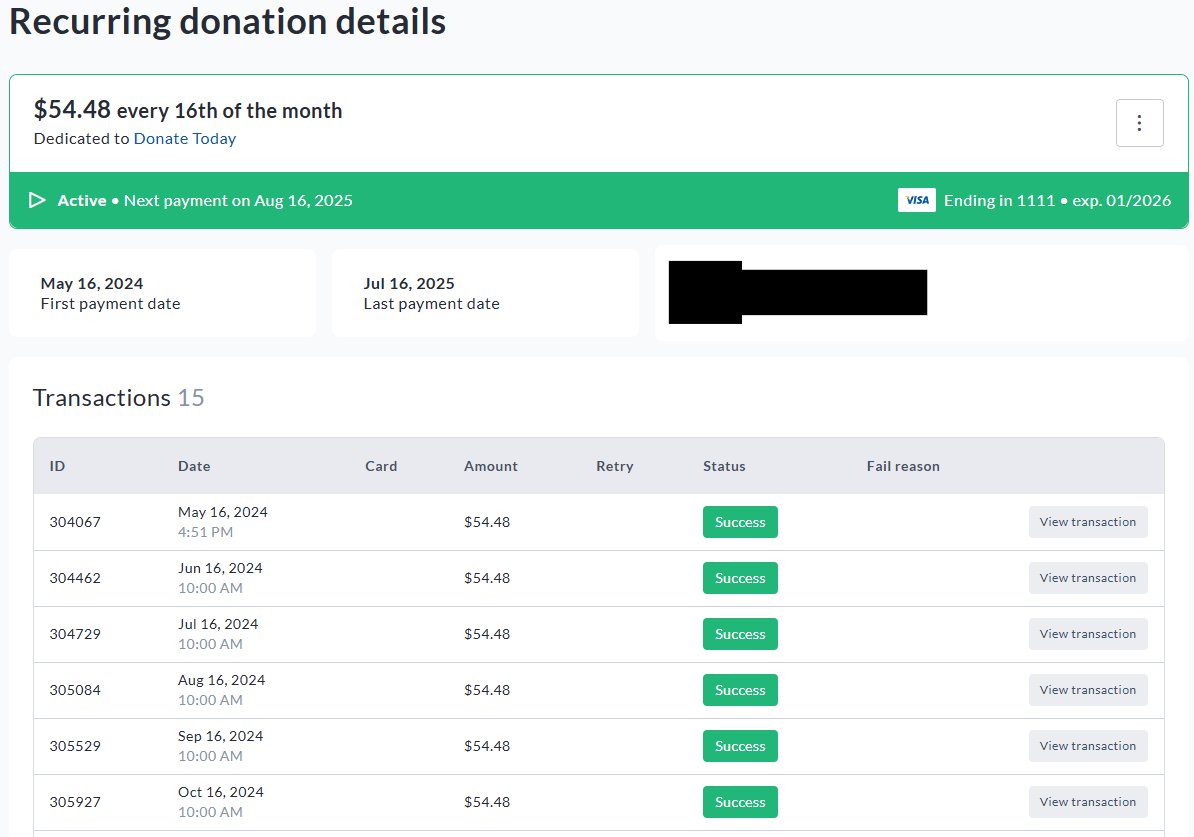Click the Active play status icon

[x=38, y=200]
